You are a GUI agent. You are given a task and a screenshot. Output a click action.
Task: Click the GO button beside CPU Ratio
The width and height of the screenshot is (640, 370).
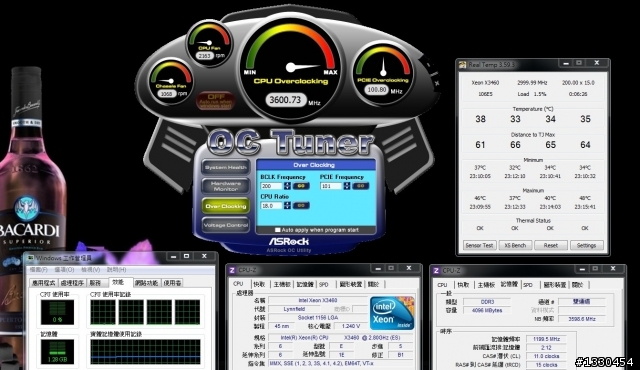301,206
